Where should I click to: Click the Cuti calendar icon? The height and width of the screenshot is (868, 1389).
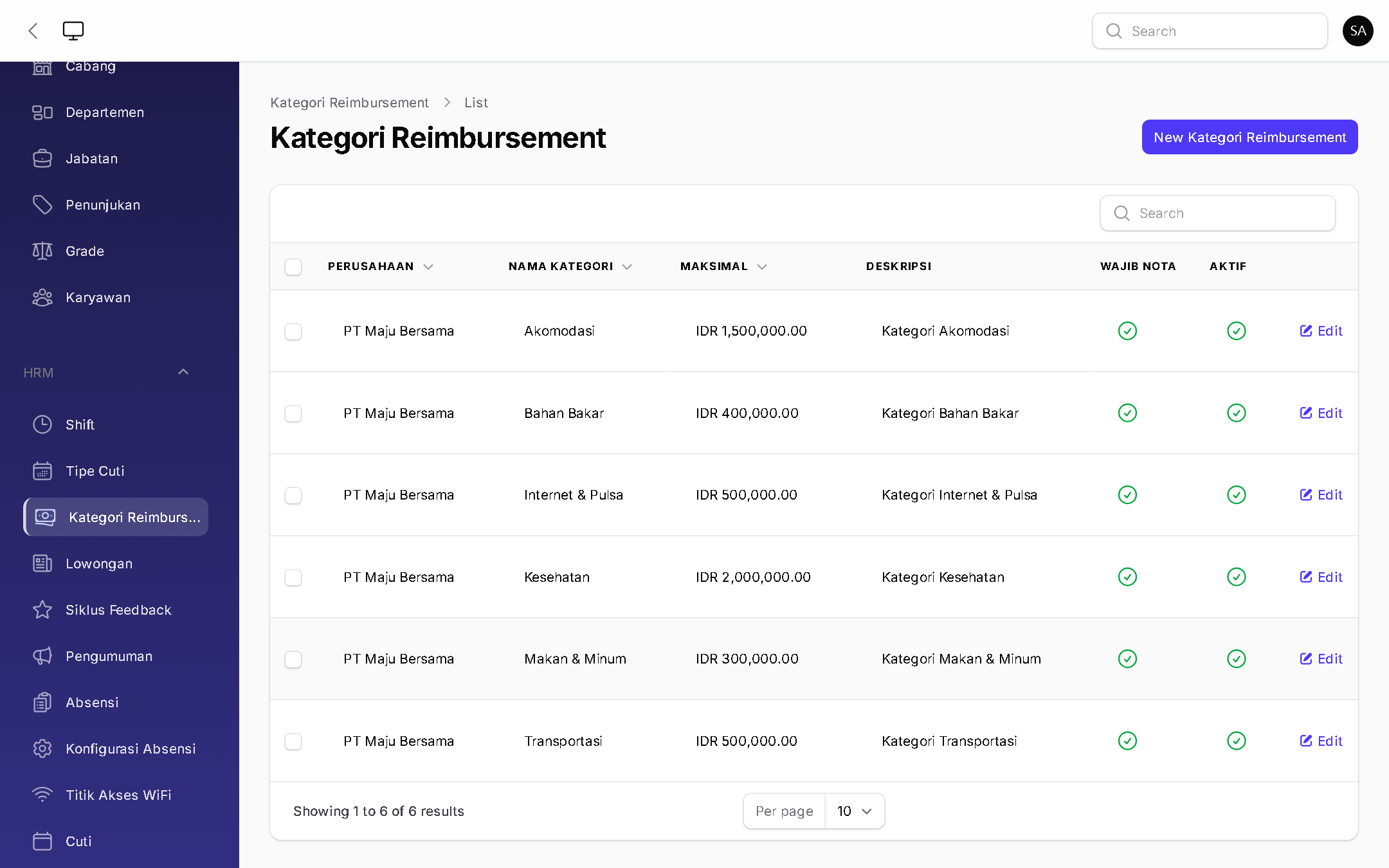pyautogui.click(x=42, y=842)
